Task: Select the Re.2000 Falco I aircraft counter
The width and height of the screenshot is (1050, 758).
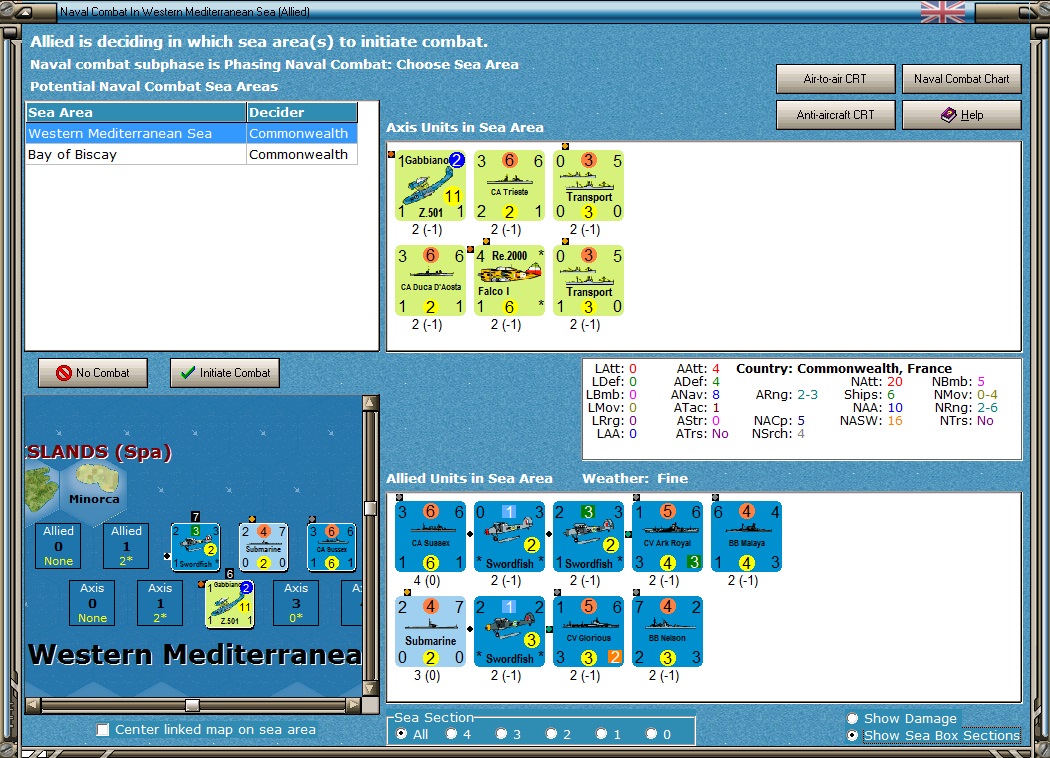Action: coord(509,281)
